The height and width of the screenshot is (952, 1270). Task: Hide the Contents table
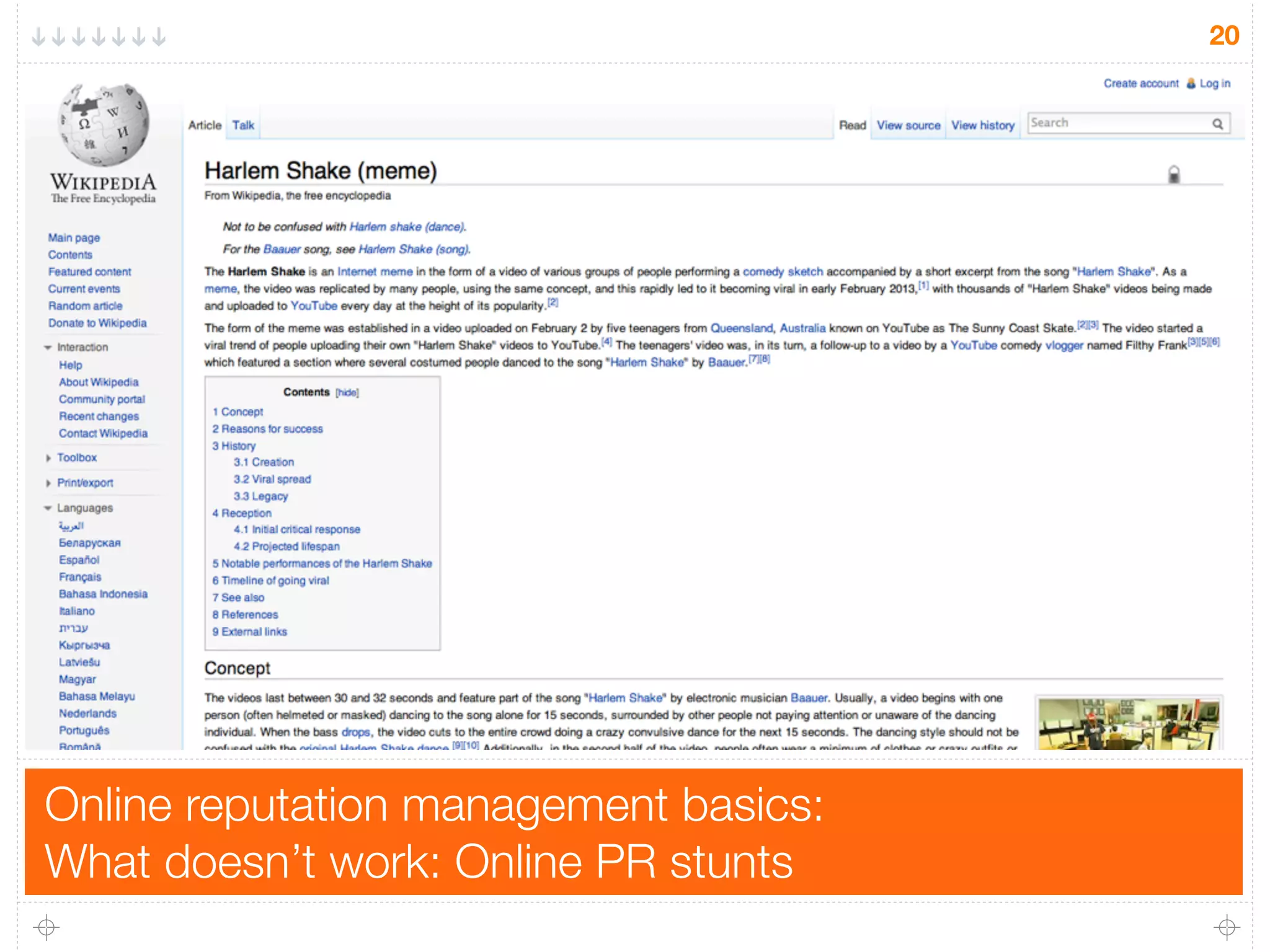[x=347, y=392]
